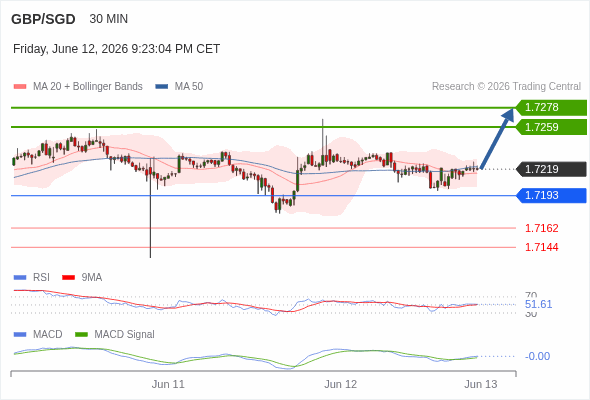Click the 1.7259 resistance price tag

coord(551,127)
